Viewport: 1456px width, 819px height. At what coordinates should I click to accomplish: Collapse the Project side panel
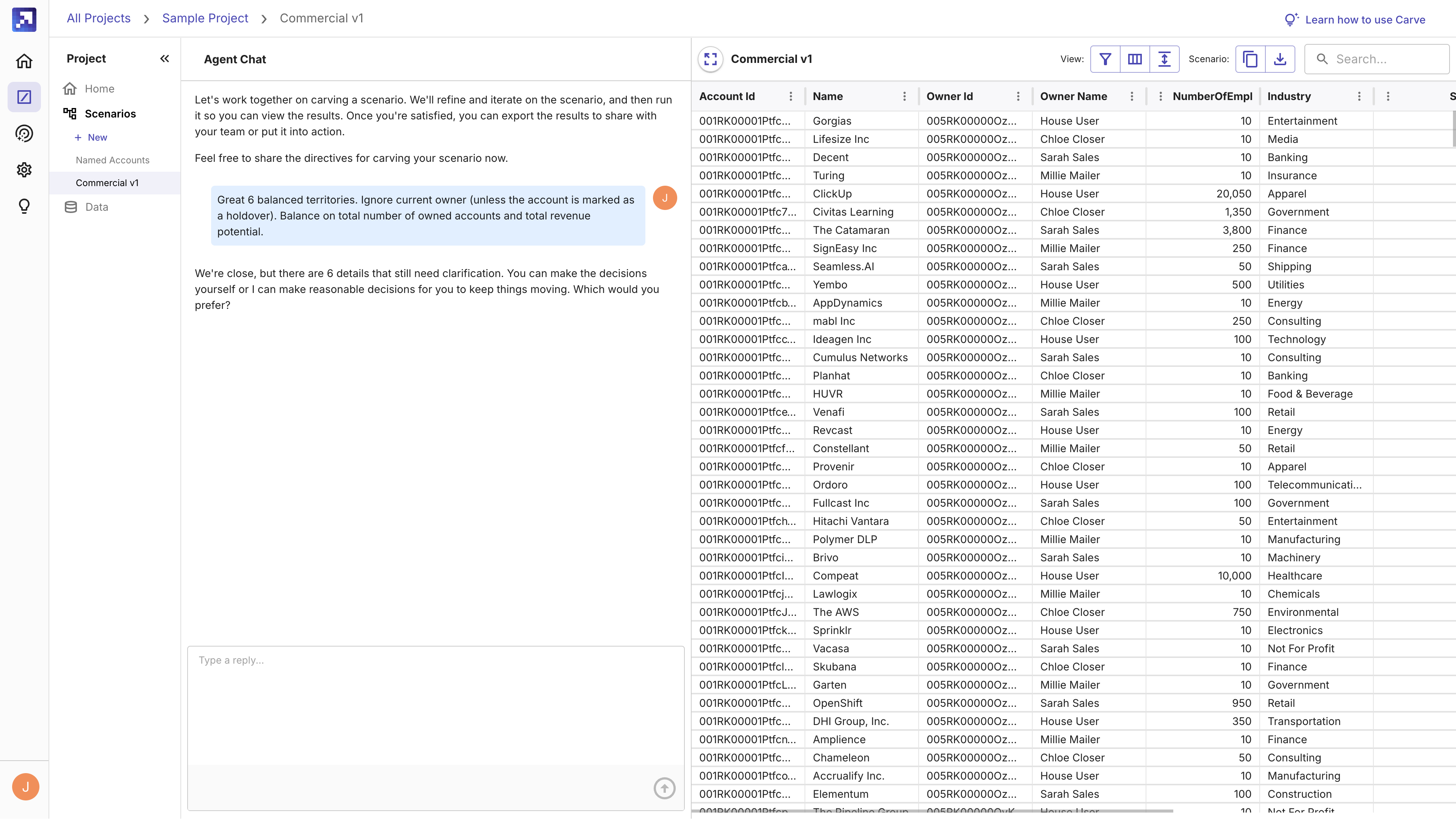pyautogui.click(x=164, y=58)
